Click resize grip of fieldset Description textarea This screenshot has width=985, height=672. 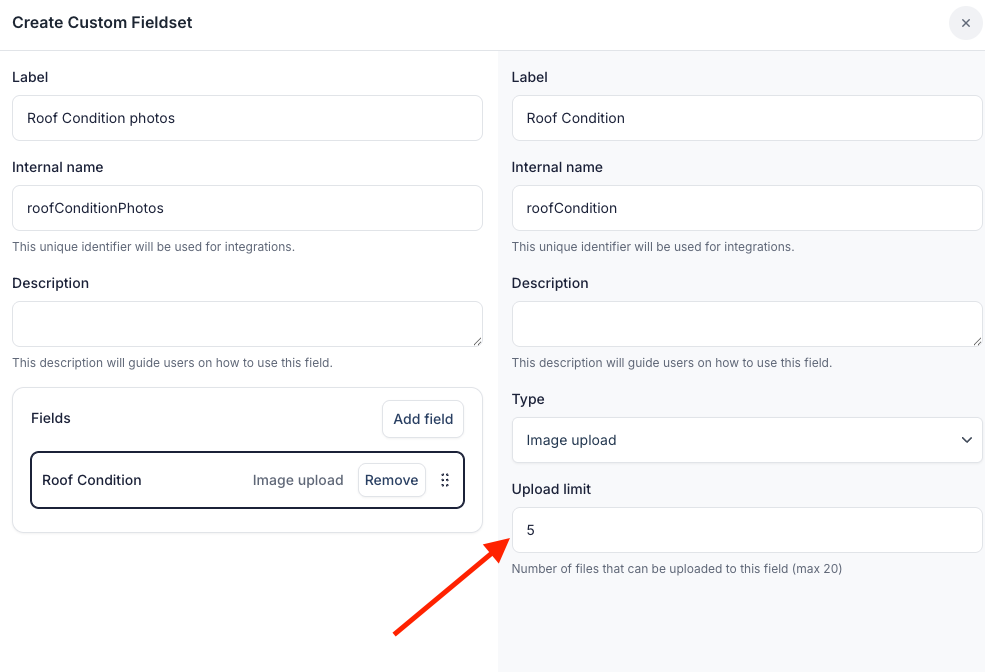(477, 341)
